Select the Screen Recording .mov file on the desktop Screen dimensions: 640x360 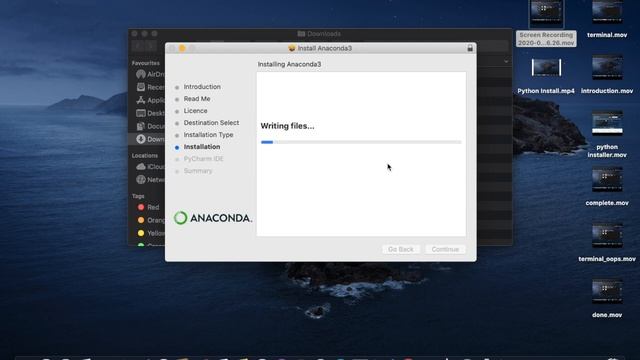click(546, 24)
